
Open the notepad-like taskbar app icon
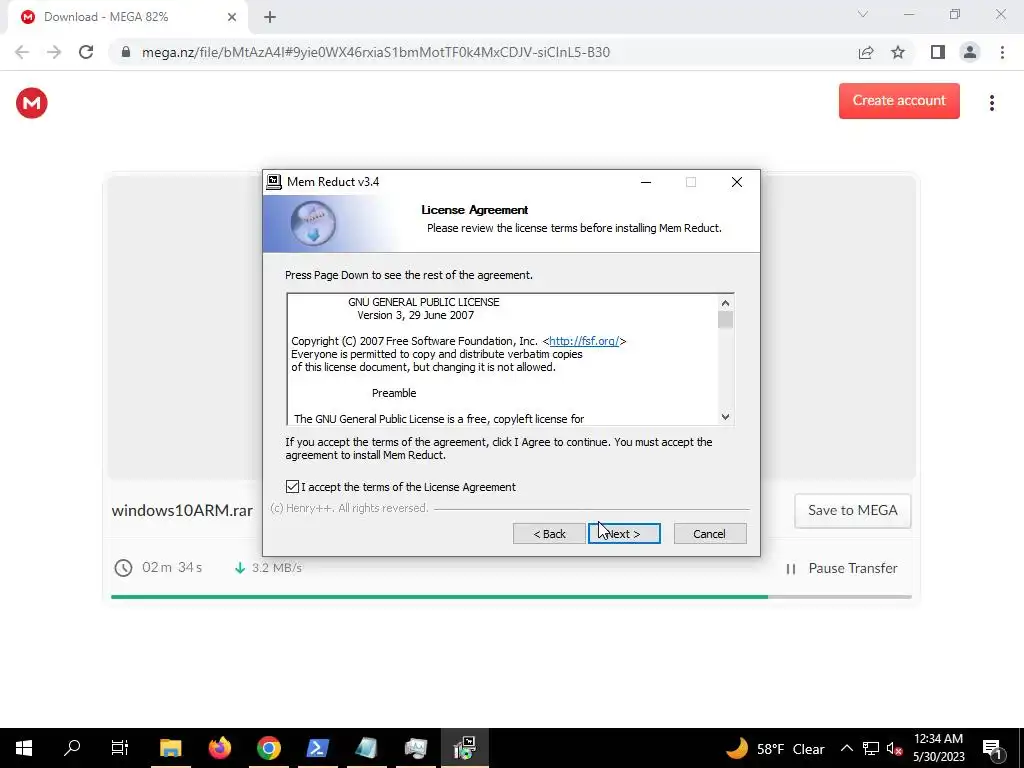[x=366, y=748]
